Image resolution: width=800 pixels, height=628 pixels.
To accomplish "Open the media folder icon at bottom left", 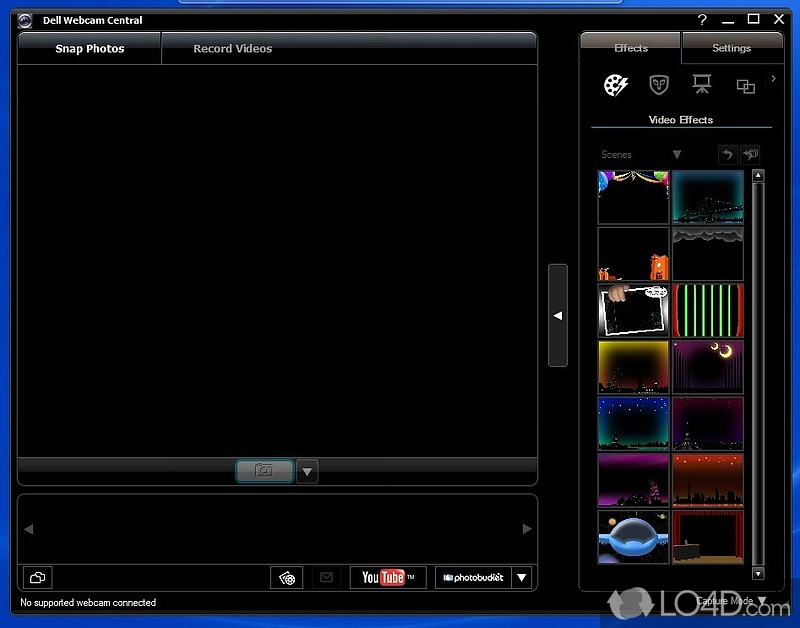I will tap(37, 577).
